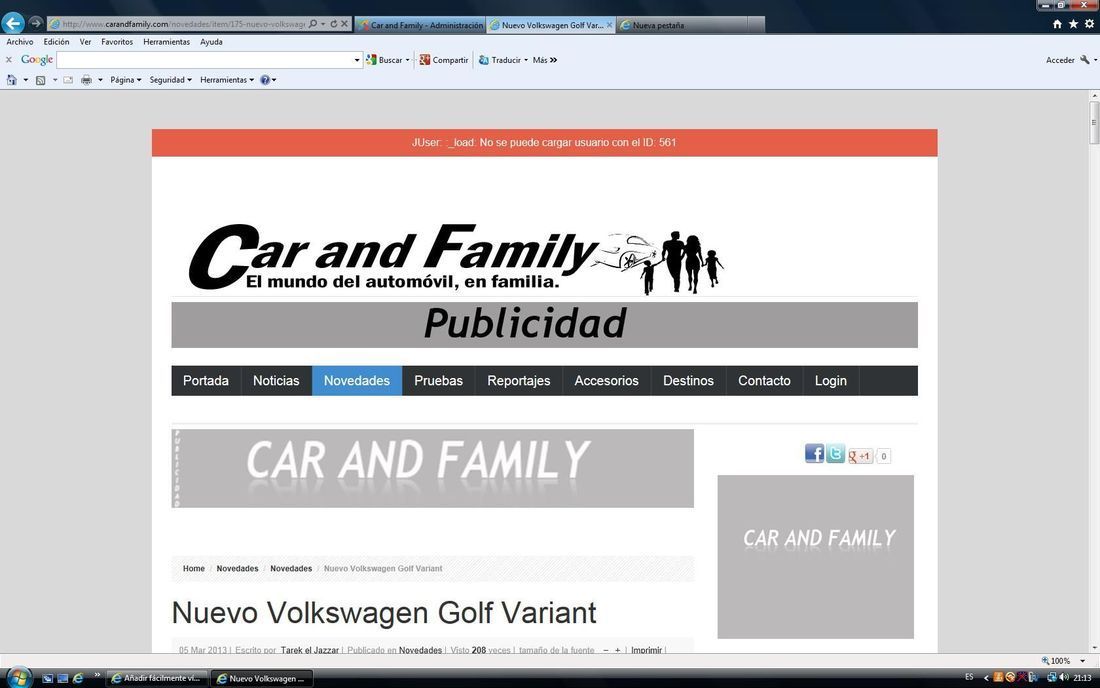Share article via Facebook icon
The height and width of the screenshot is (688, 1100).
pos(814,453)
